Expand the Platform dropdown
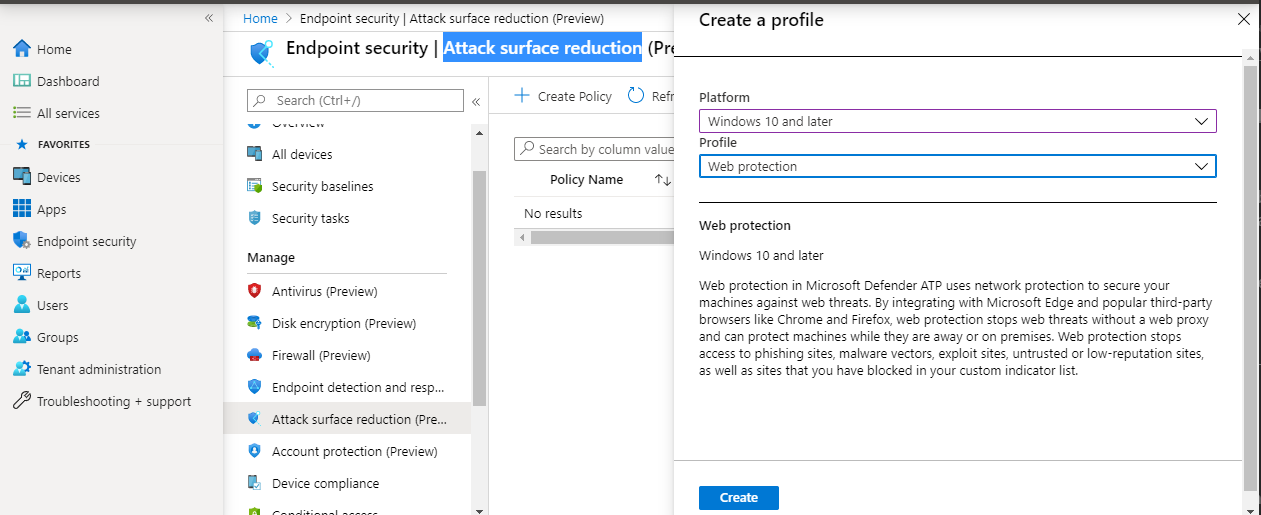This screenshot has width=1261, height=515. point(958,121)
